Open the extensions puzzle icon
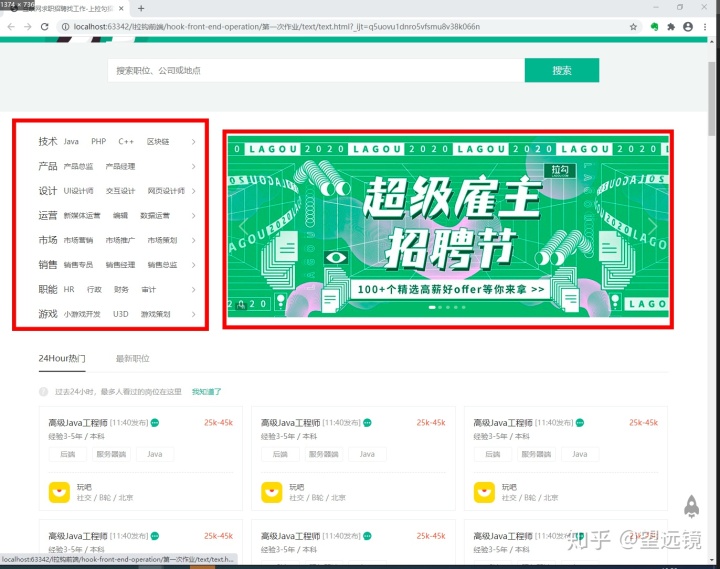This screenshot has height=569, width=720. [671, 27]
